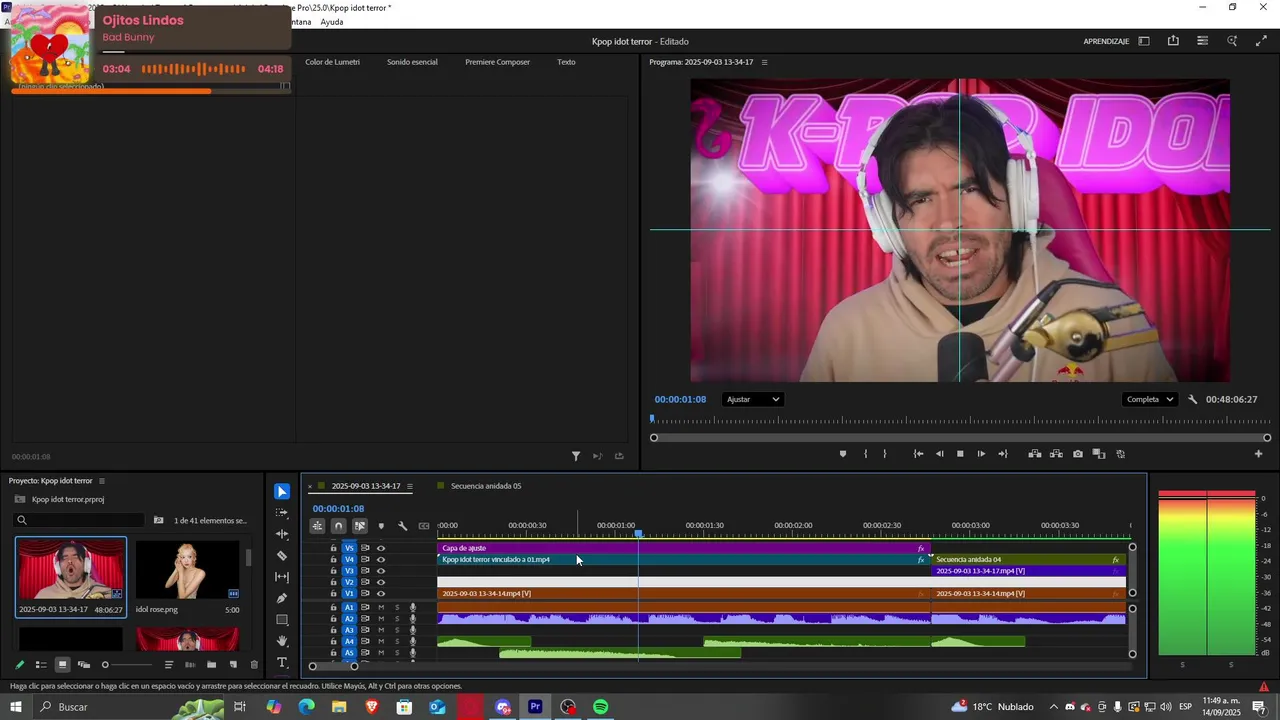This screenshot has height=720, width=1280.
Task: Switch Project panel to list view
Action: tap(41, 665)
